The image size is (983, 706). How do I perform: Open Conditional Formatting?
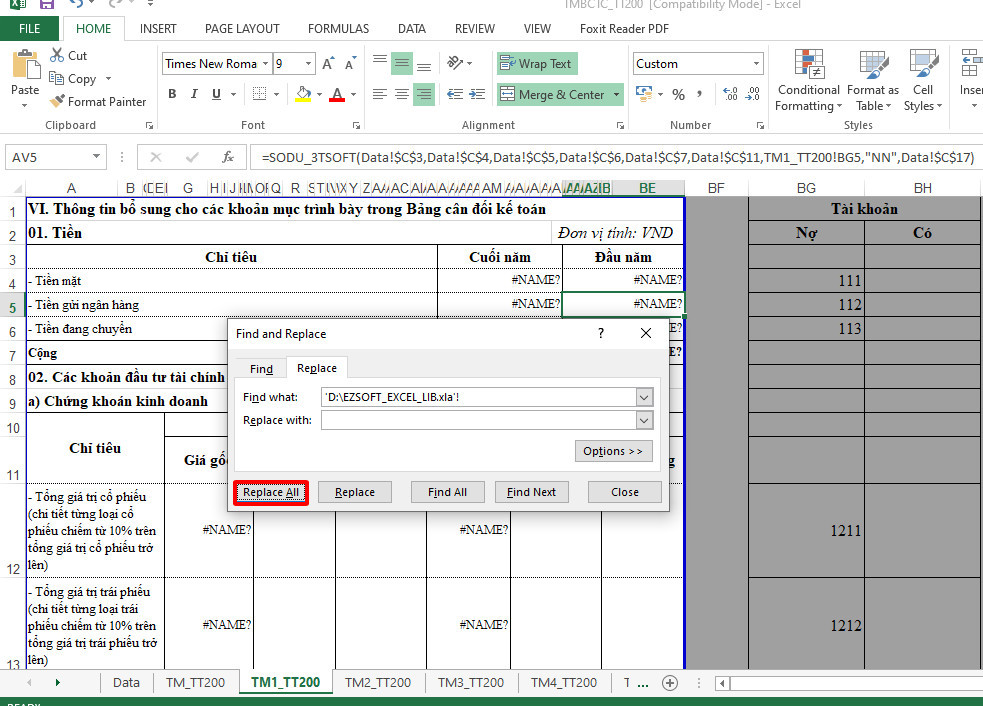coord(809,81)
